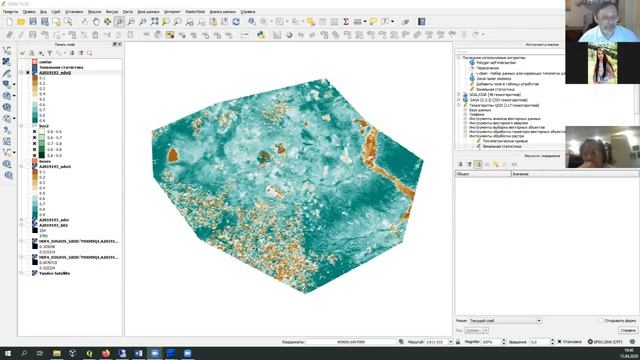Expand SAGA algorithms group
The width and height of the screenshot is (640, 360).
(x=459, y=100)
